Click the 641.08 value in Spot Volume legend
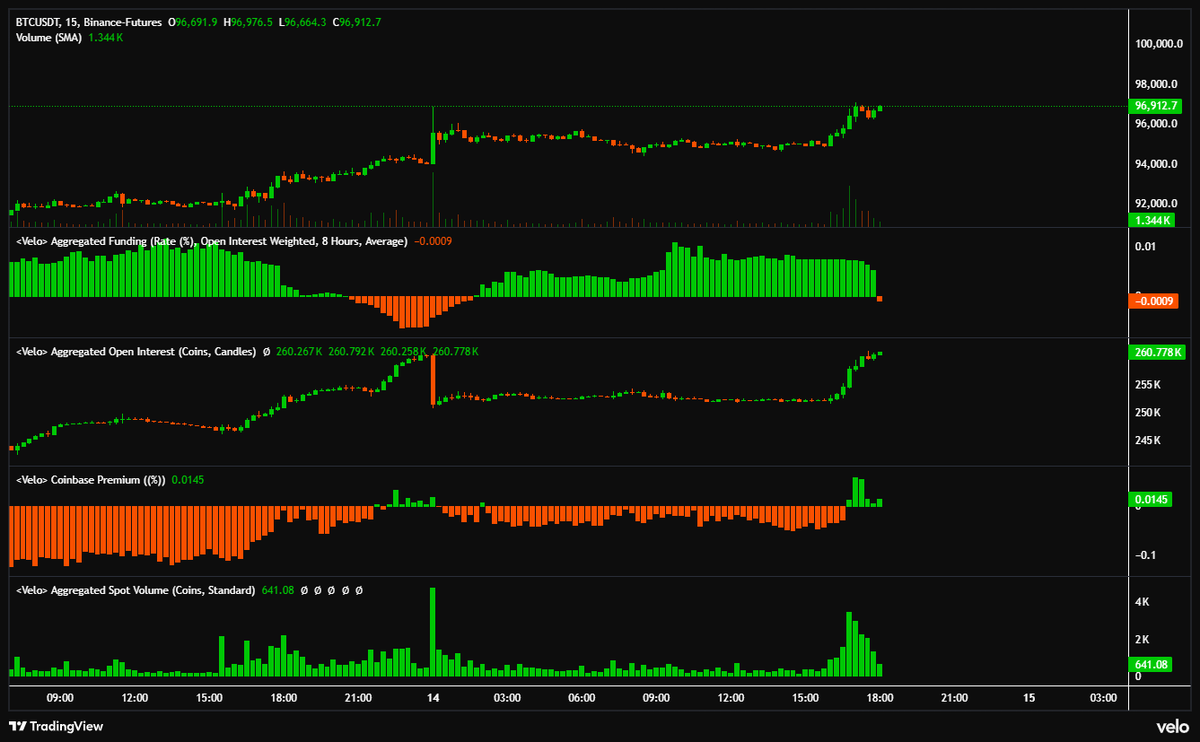The width and height of the screenshot is (1200, 742). 277,590
